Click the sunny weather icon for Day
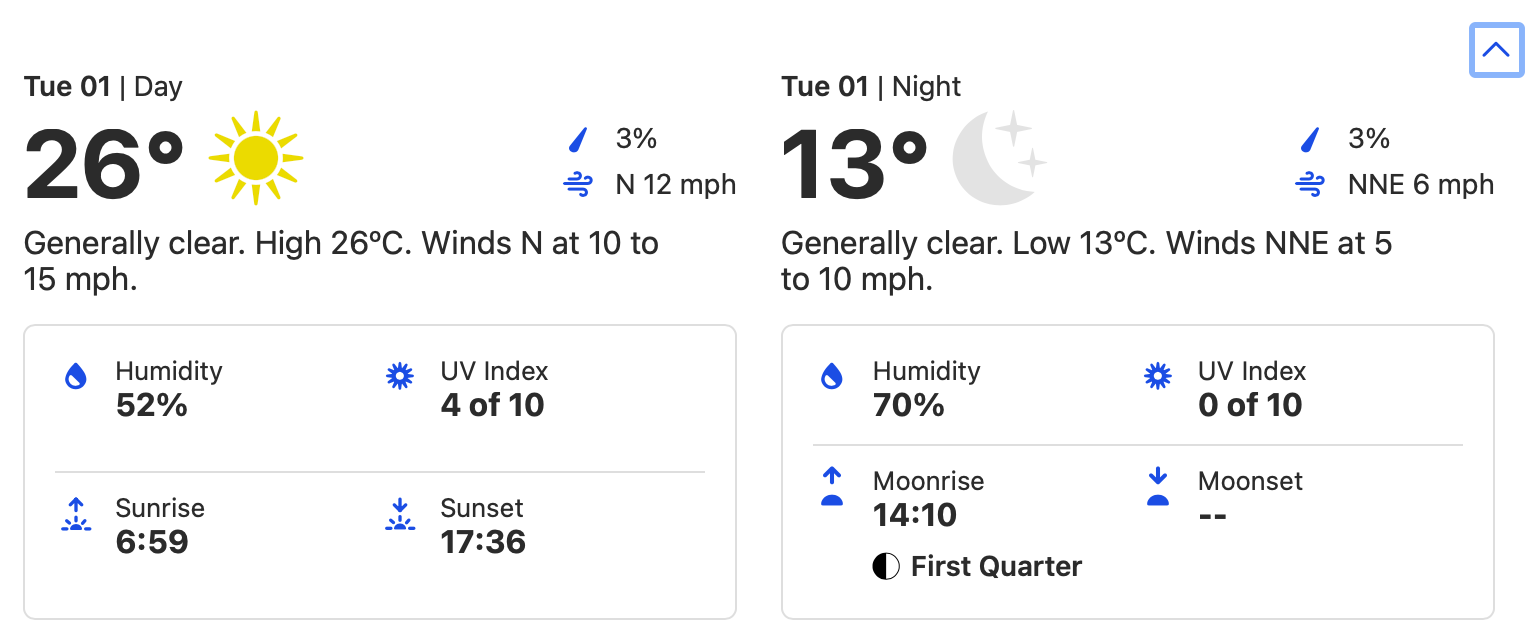This screenshot has height=642, width=1538. coord(256,158)
